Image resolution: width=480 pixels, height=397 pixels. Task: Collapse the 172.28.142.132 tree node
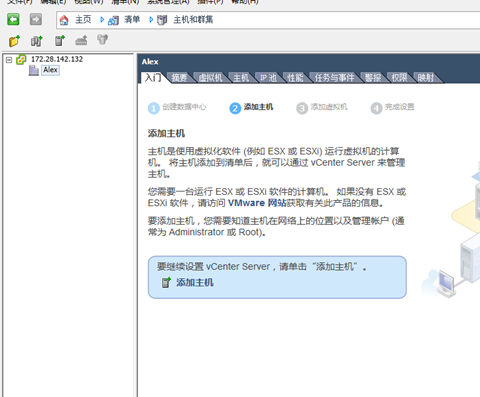click(x=9, y=60)
